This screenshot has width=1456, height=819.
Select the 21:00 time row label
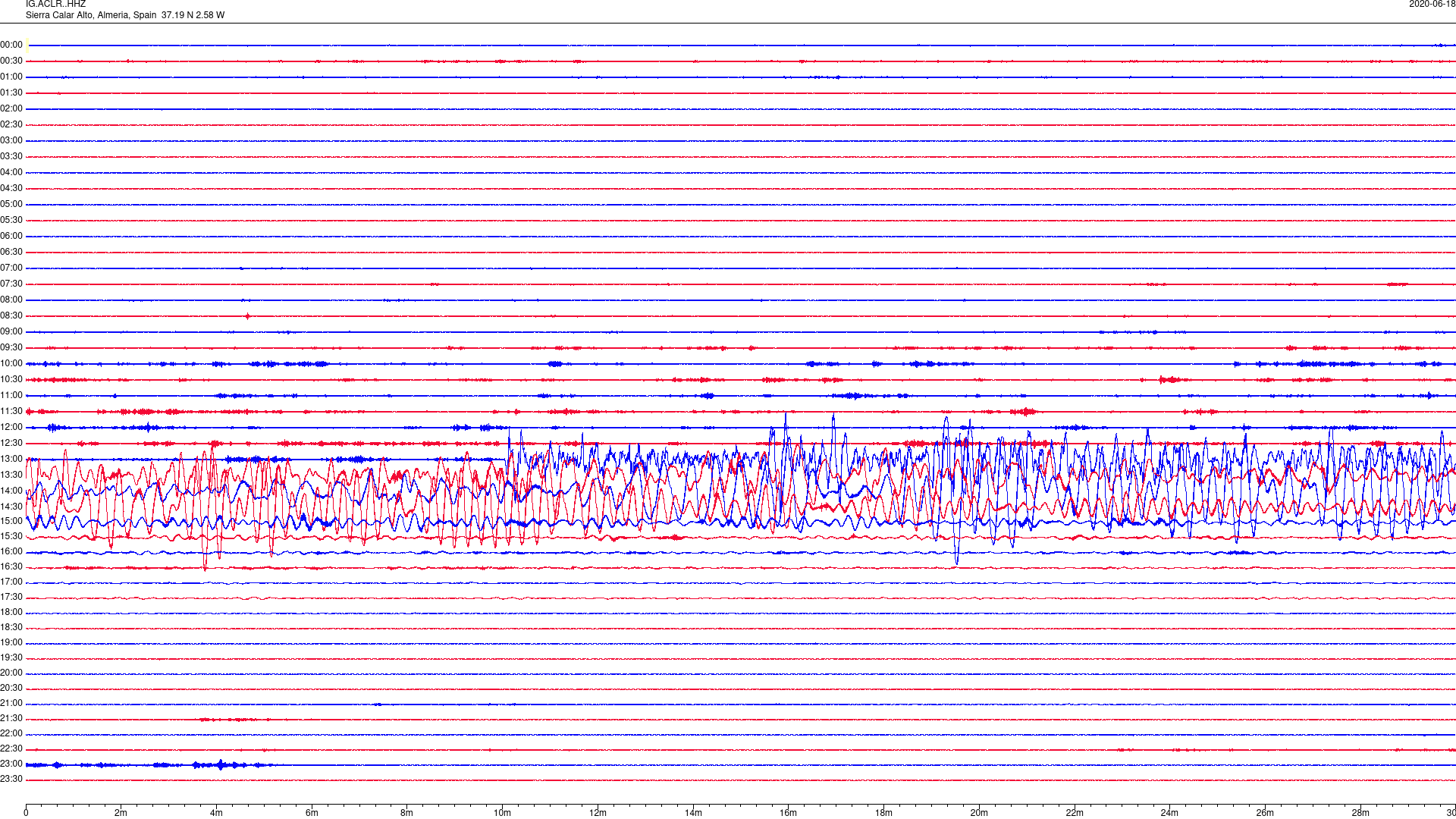coord(11,703)
